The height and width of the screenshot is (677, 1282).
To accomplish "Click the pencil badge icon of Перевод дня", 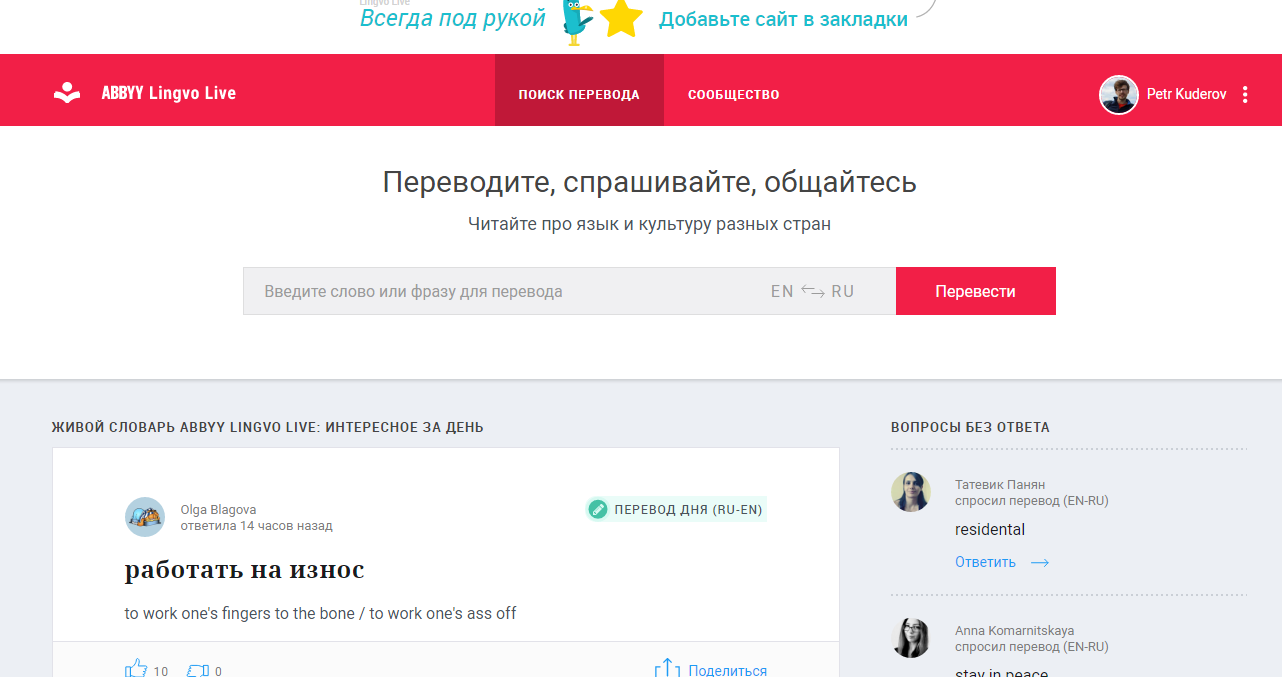I will (x=598, y=509).
